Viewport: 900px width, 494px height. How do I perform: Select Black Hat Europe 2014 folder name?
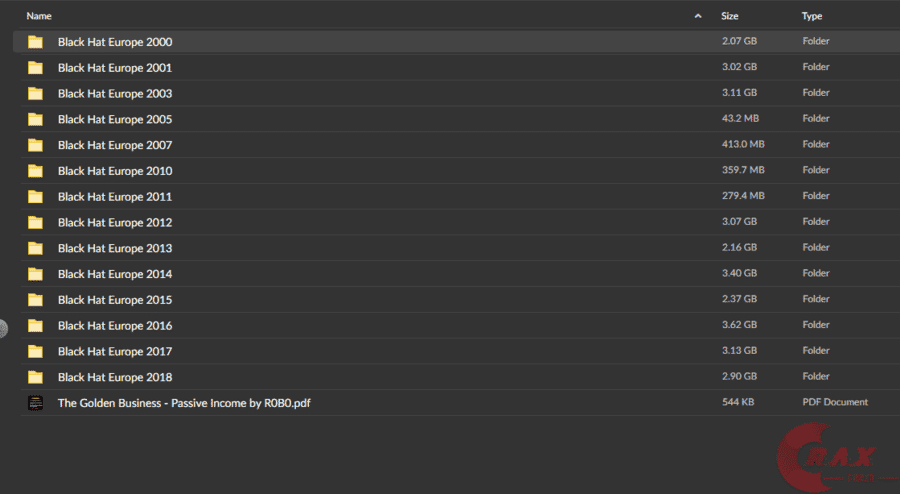115,274
